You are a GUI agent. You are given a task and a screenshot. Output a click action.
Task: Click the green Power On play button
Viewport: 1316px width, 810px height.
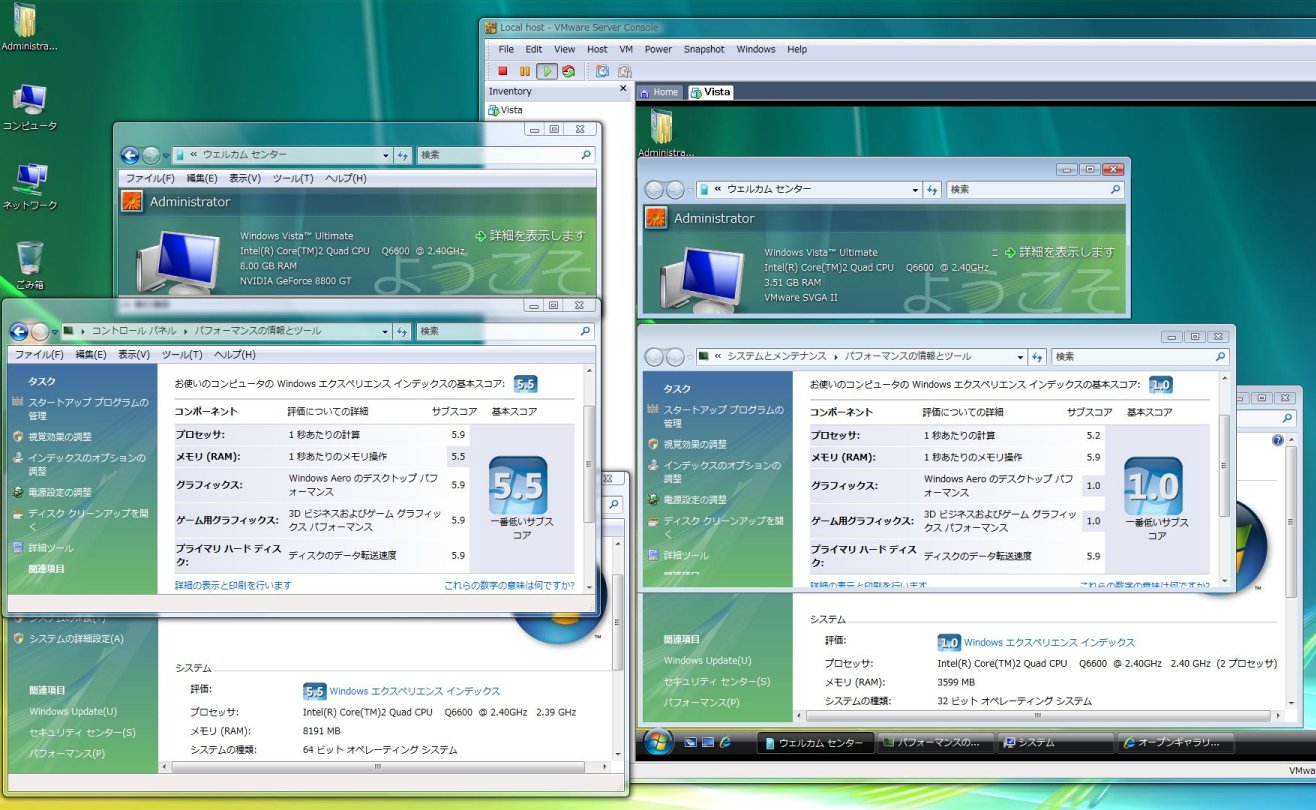pyautogui.click(x=546, y=71)
